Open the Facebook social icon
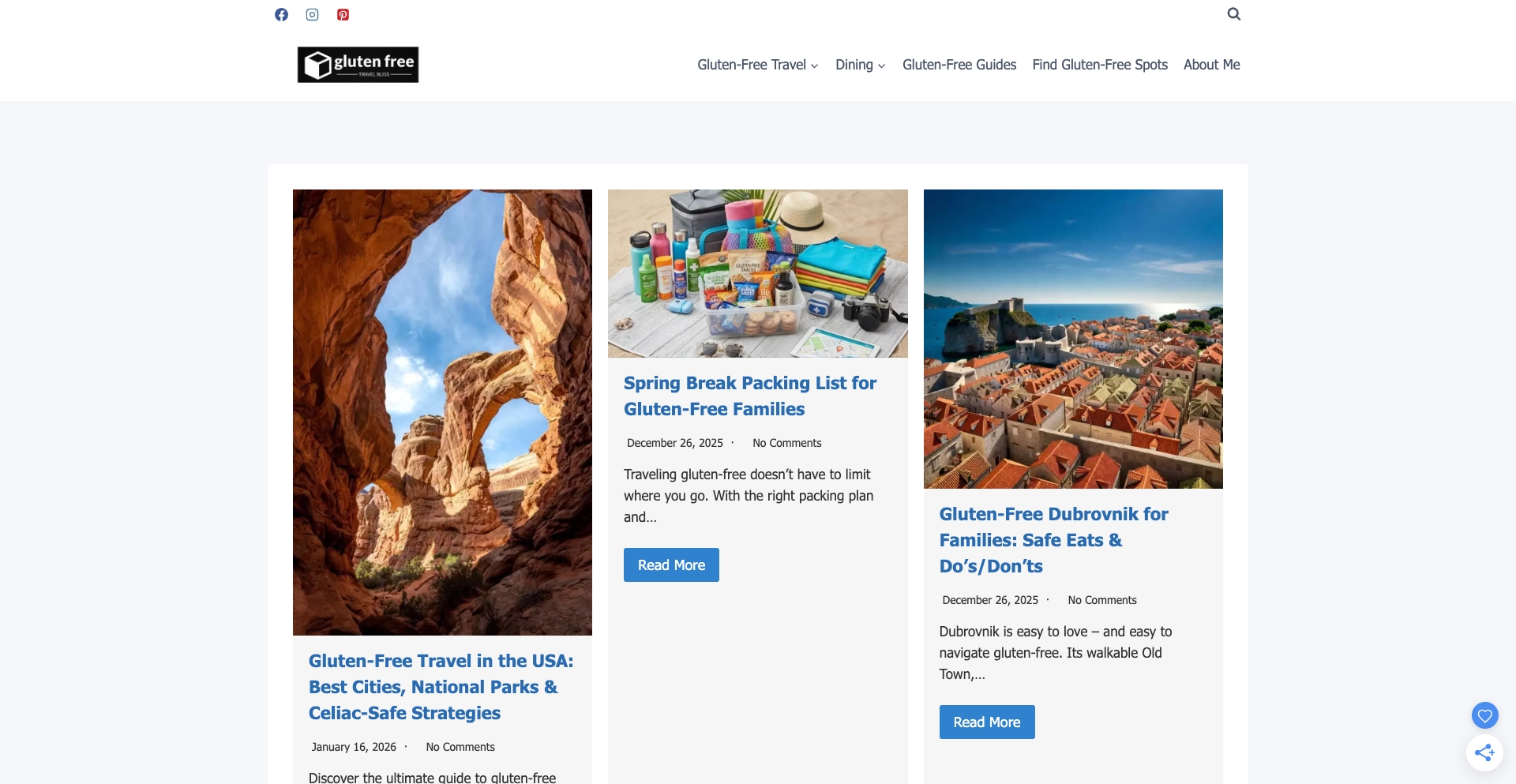This screenshot has width=1516, height=784. pyautogui.click(x=281, y=13)
